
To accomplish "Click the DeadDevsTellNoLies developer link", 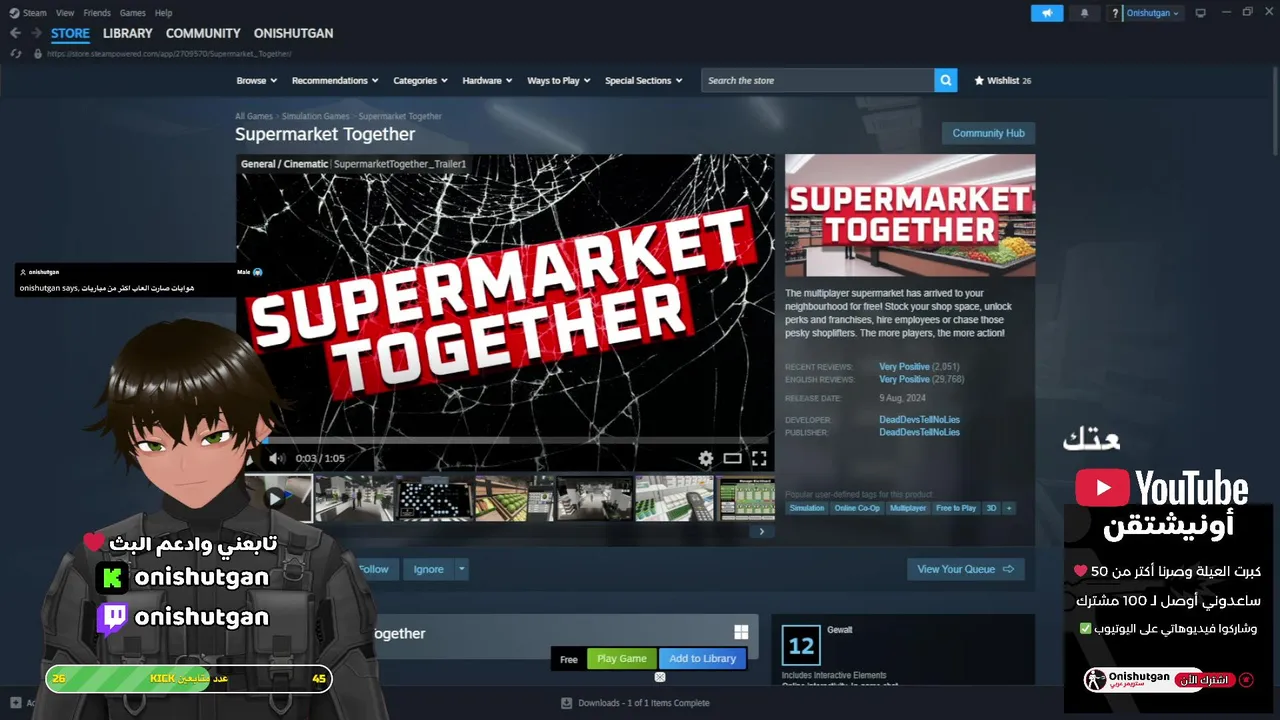I will point(919,420).
